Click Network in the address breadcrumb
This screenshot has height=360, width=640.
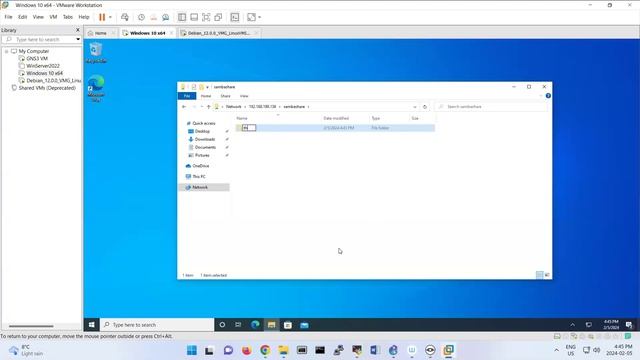[233, 107]
